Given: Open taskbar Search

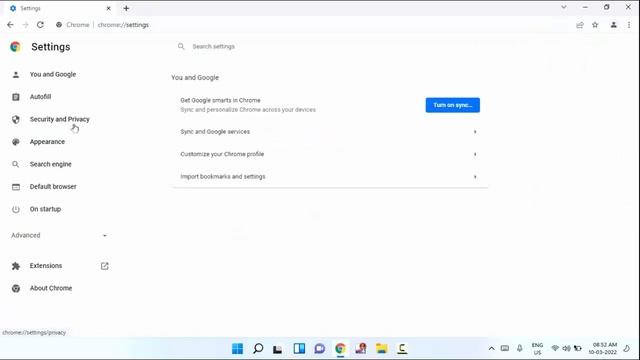Looking at the screenshot, I should click(x=258, y=349).
